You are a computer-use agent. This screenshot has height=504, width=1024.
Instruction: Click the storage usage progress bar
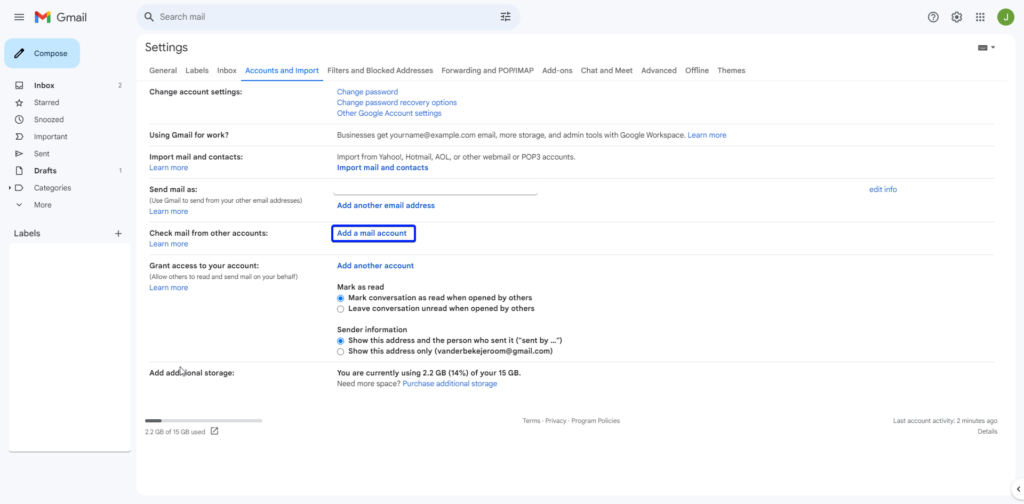(203, 421)
